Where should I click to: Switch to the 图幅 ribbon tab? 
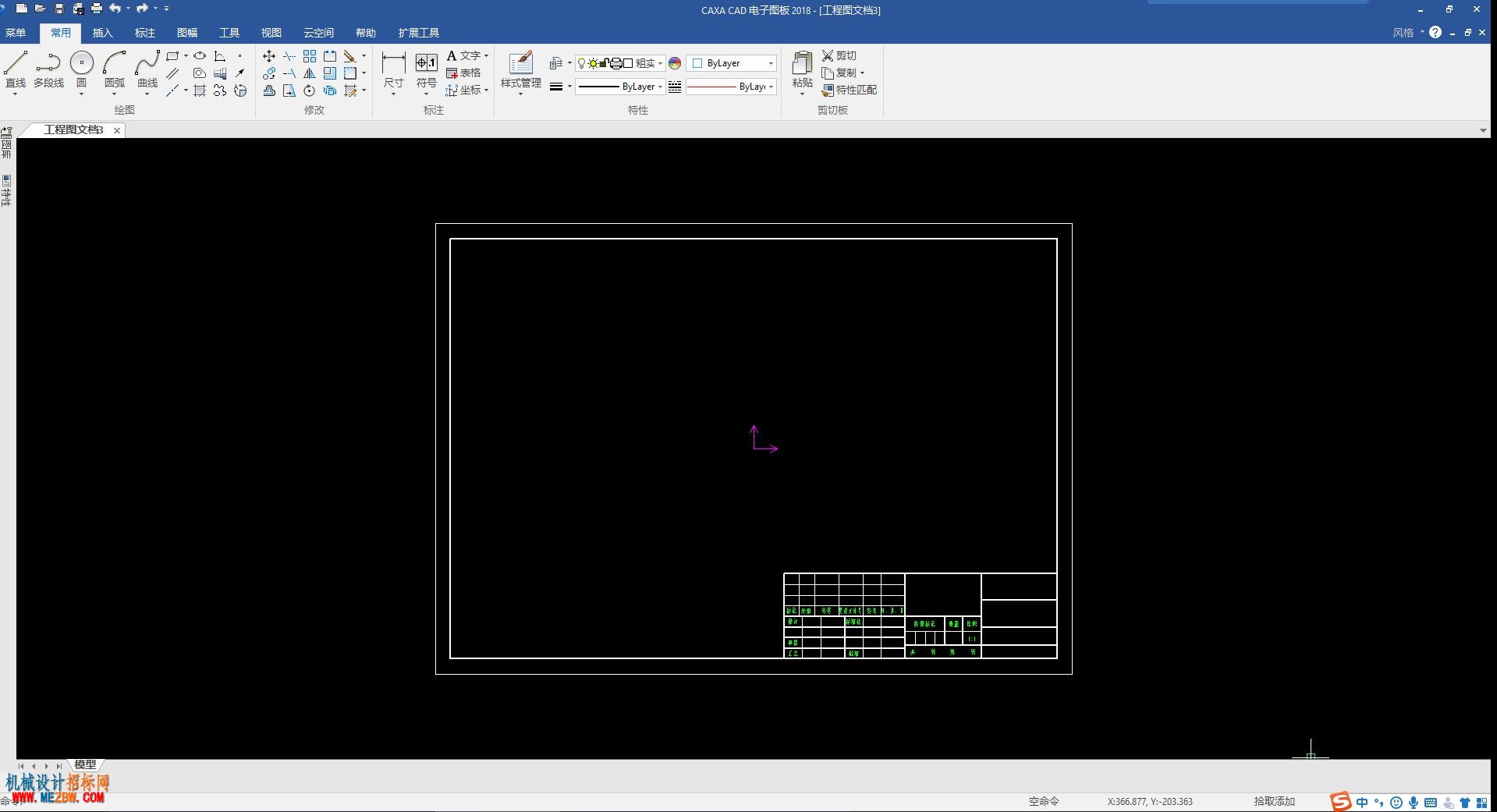[187, 33]
